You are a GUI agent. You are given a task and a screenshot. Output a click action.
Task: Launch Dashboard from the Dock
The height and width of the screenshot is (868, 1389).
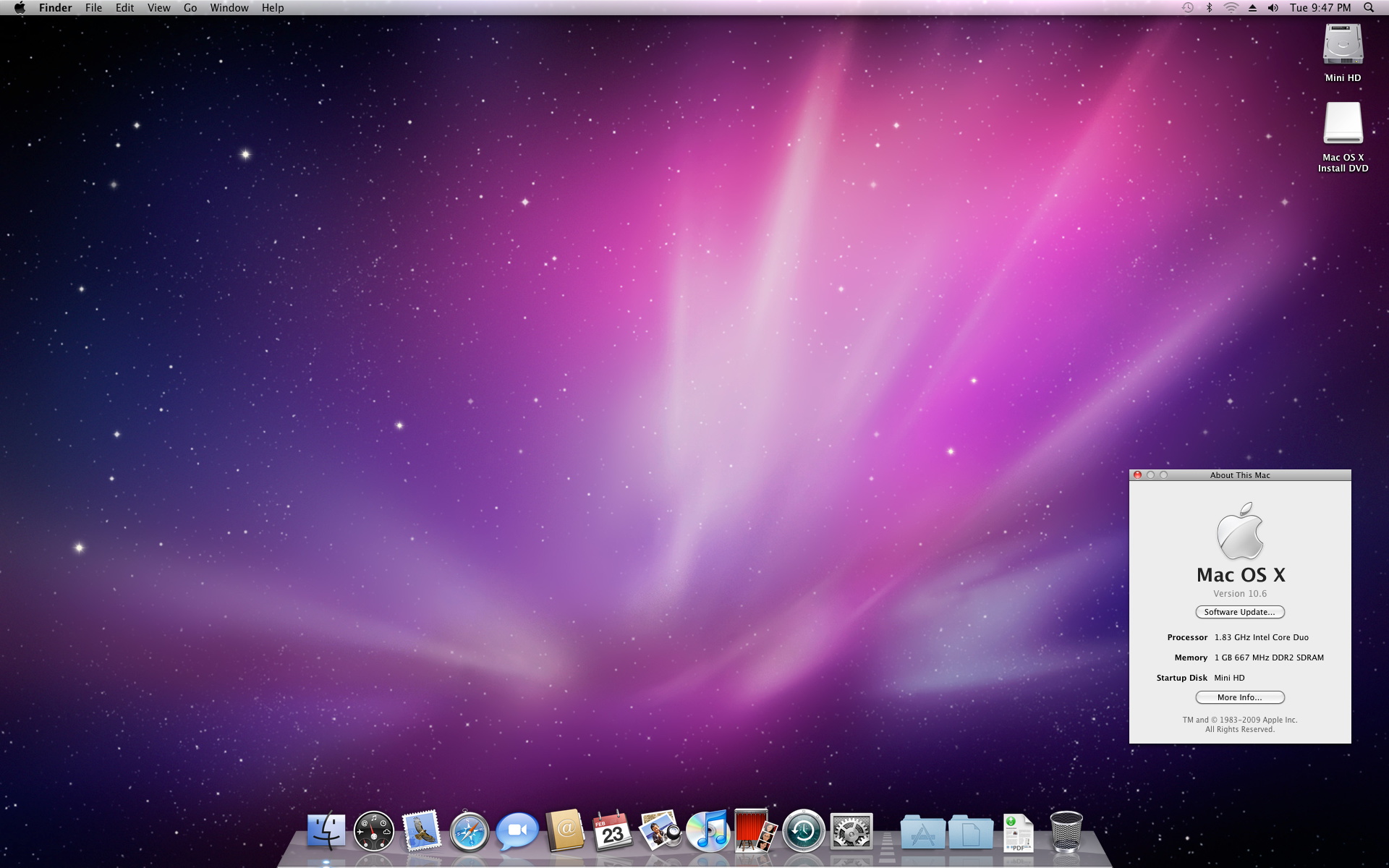tap(373, 831)
